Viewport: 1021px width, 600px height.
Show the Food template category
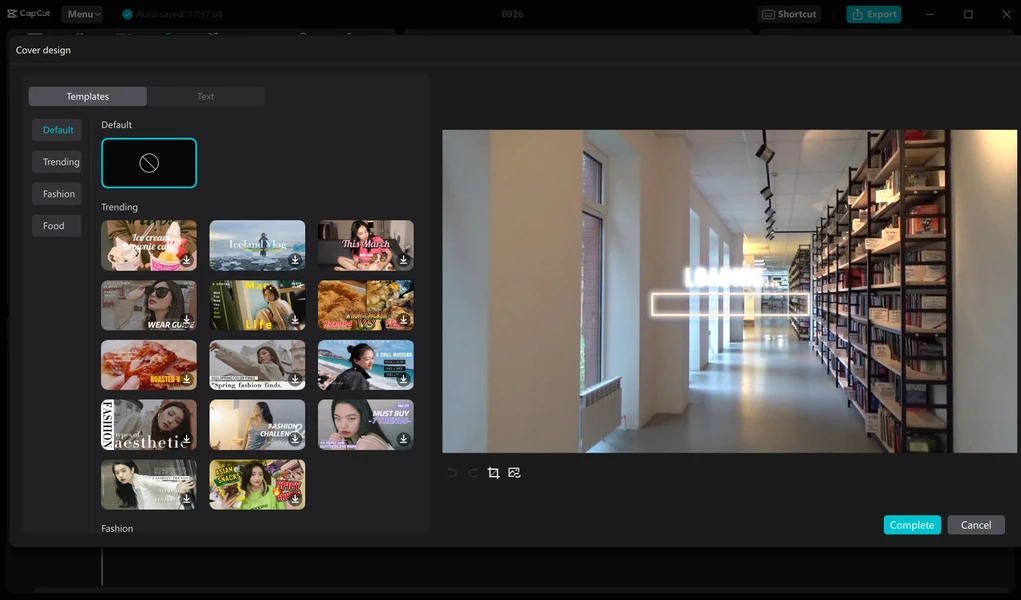pos(53,226)
